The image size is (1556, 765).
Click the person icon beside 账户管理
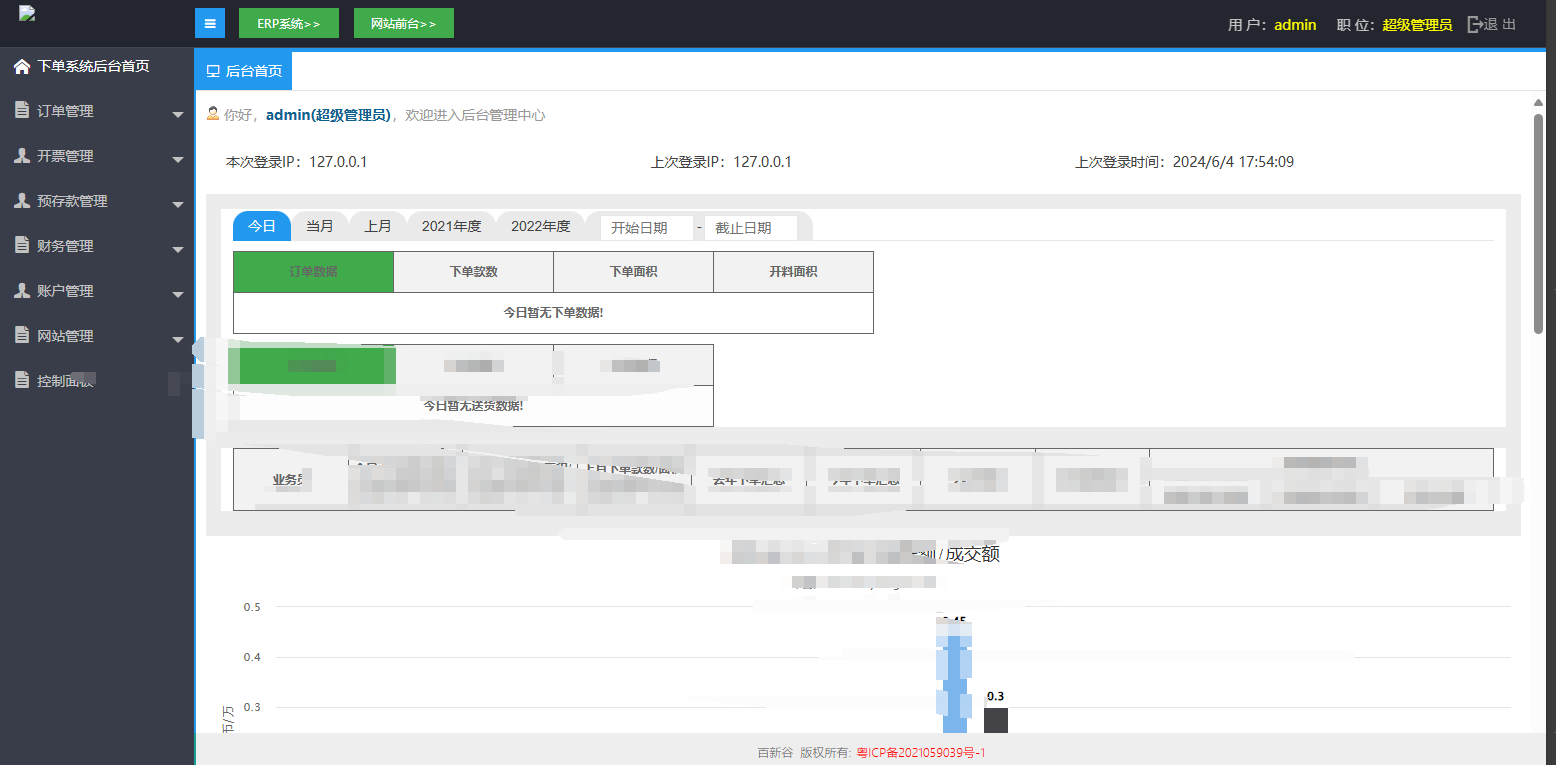tap(22, 291)
